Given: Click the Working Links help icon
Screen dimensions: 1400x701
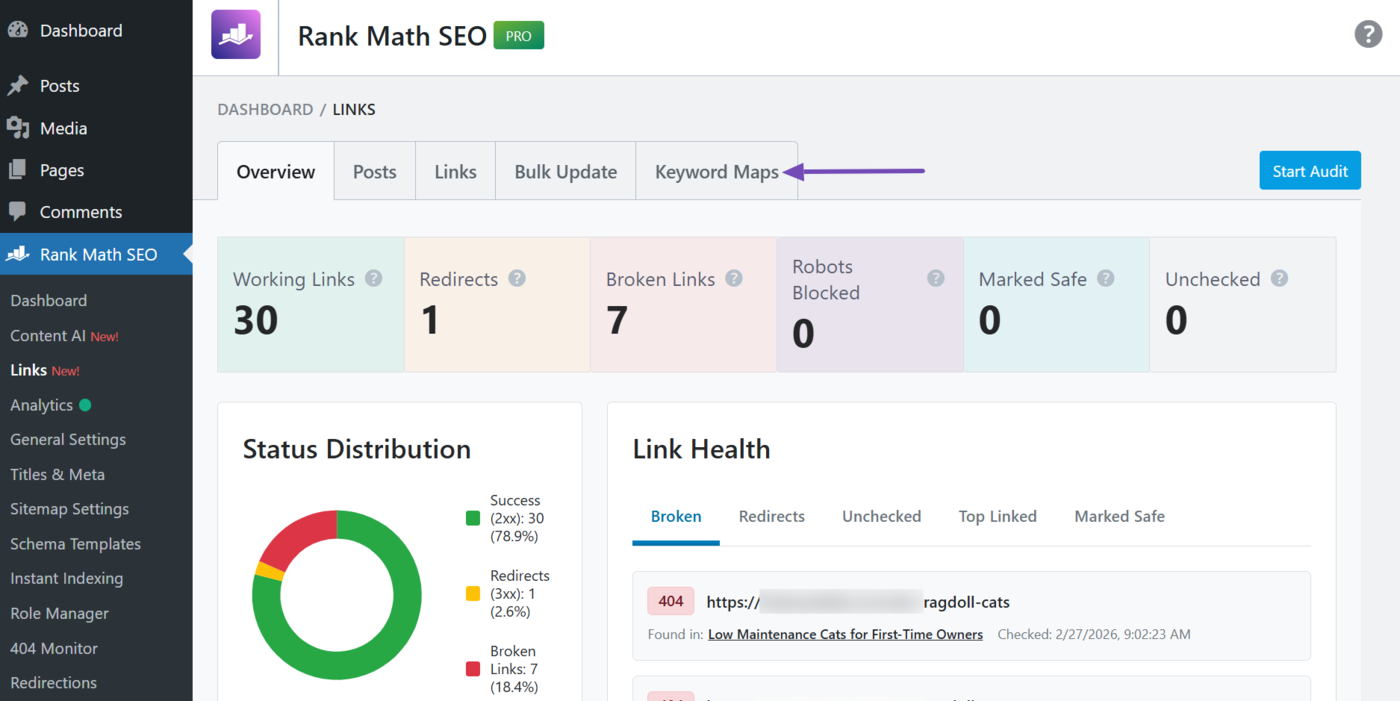Looking at the screenshot, I should 373,279.
